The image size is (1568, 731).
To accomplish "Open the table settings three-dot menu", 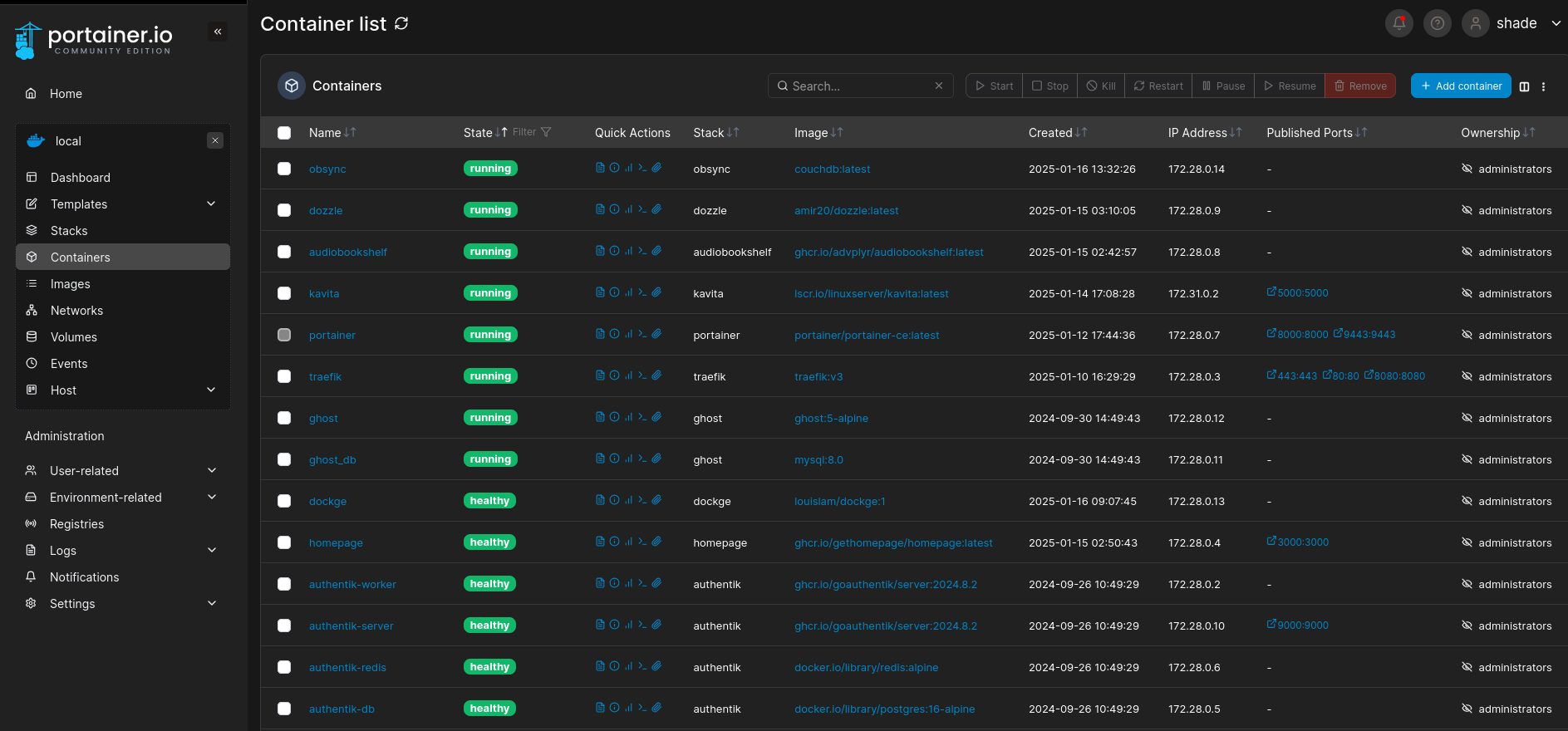I will pyautogui.click(x=1544, y=86).
